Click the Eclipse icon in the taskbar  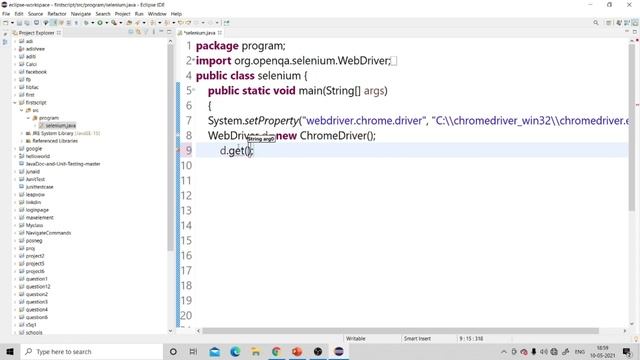click(339, 351)
